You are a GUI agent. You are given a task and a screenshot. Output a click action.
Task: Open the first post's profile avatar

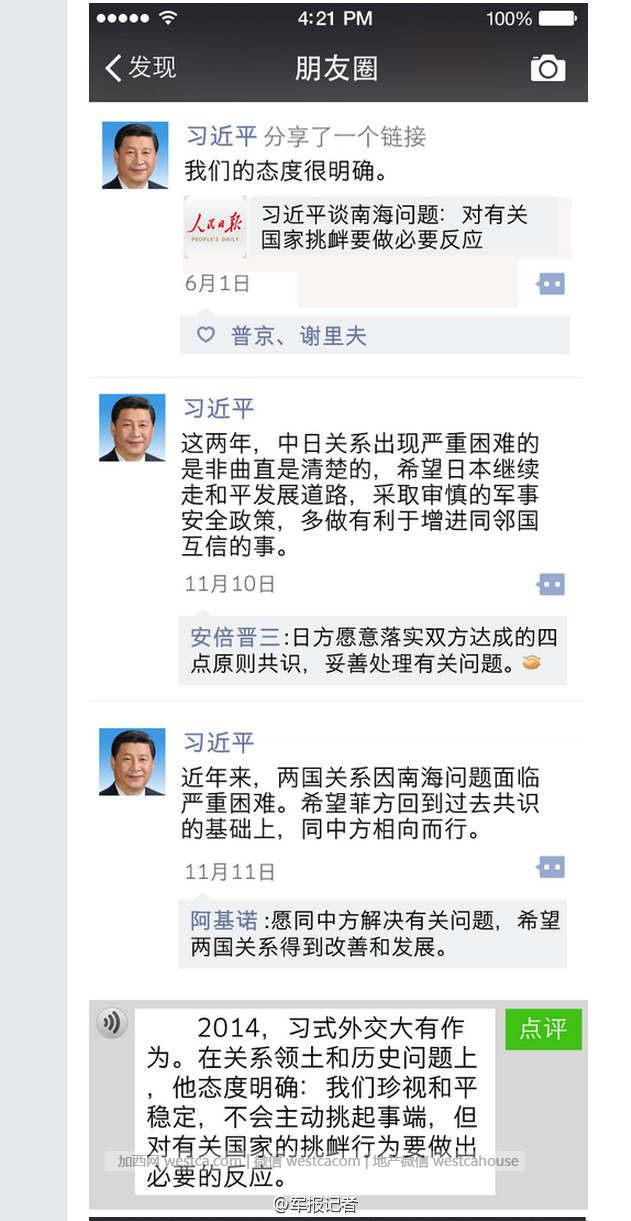[x=135, y=155]
